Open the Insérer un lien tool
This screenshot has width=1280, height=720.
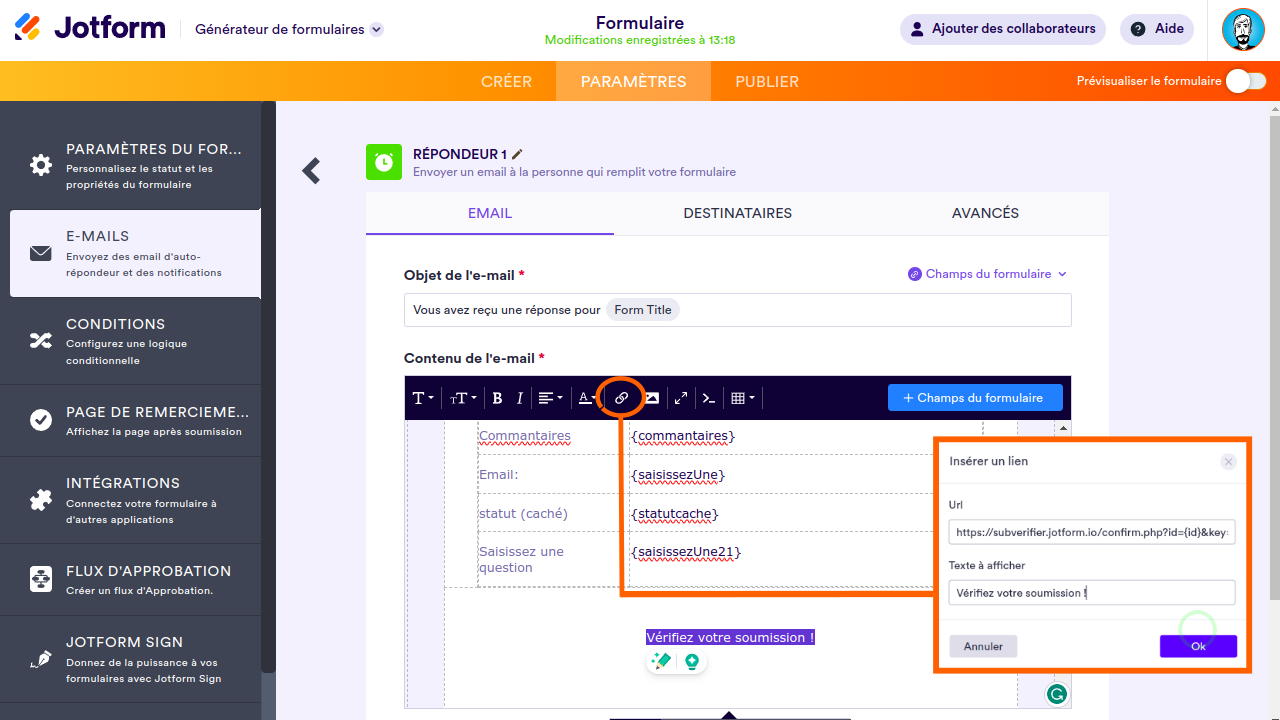(x=622, y=397)
